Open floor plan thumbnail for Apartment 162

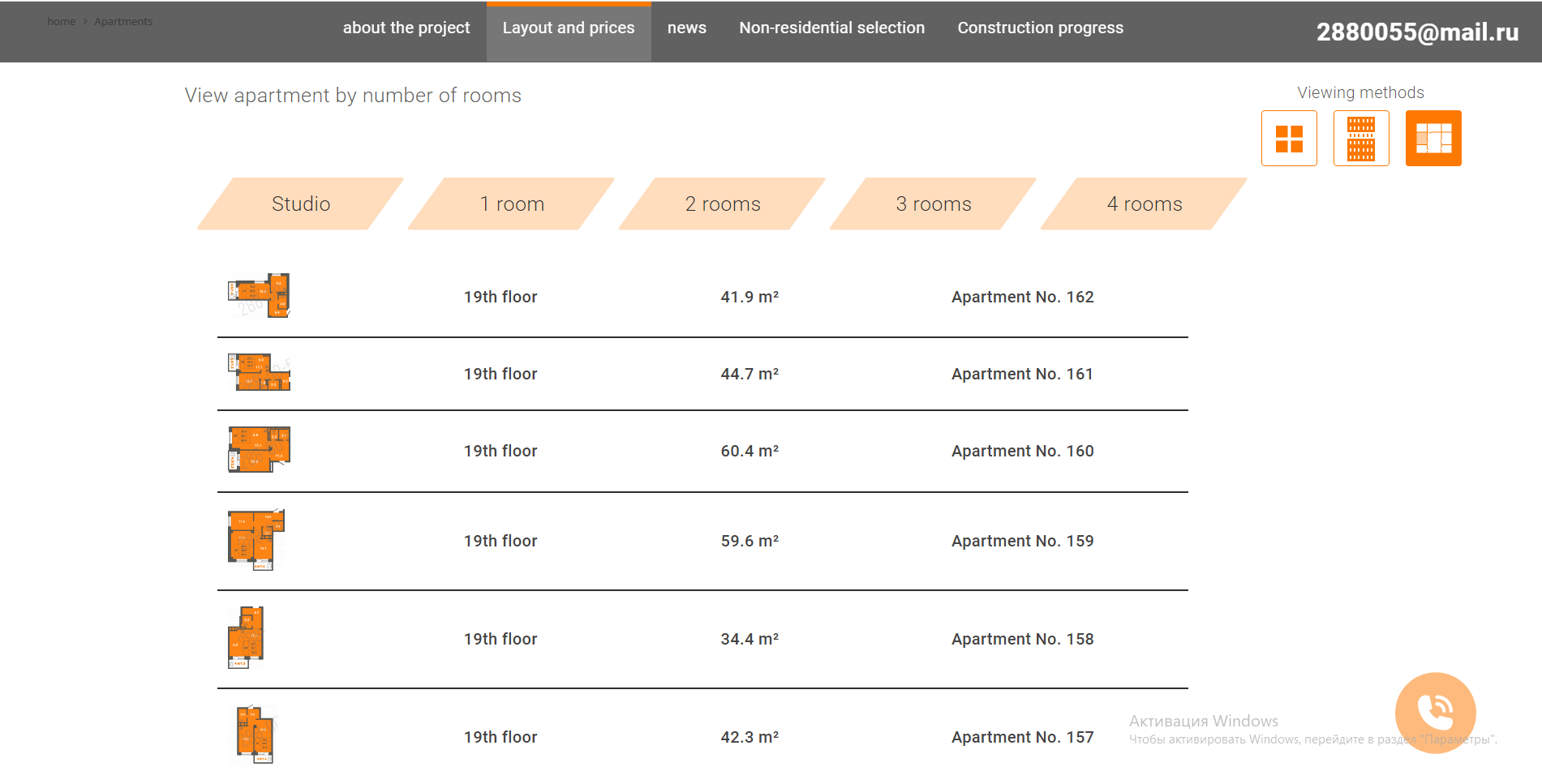coord(259,295)
